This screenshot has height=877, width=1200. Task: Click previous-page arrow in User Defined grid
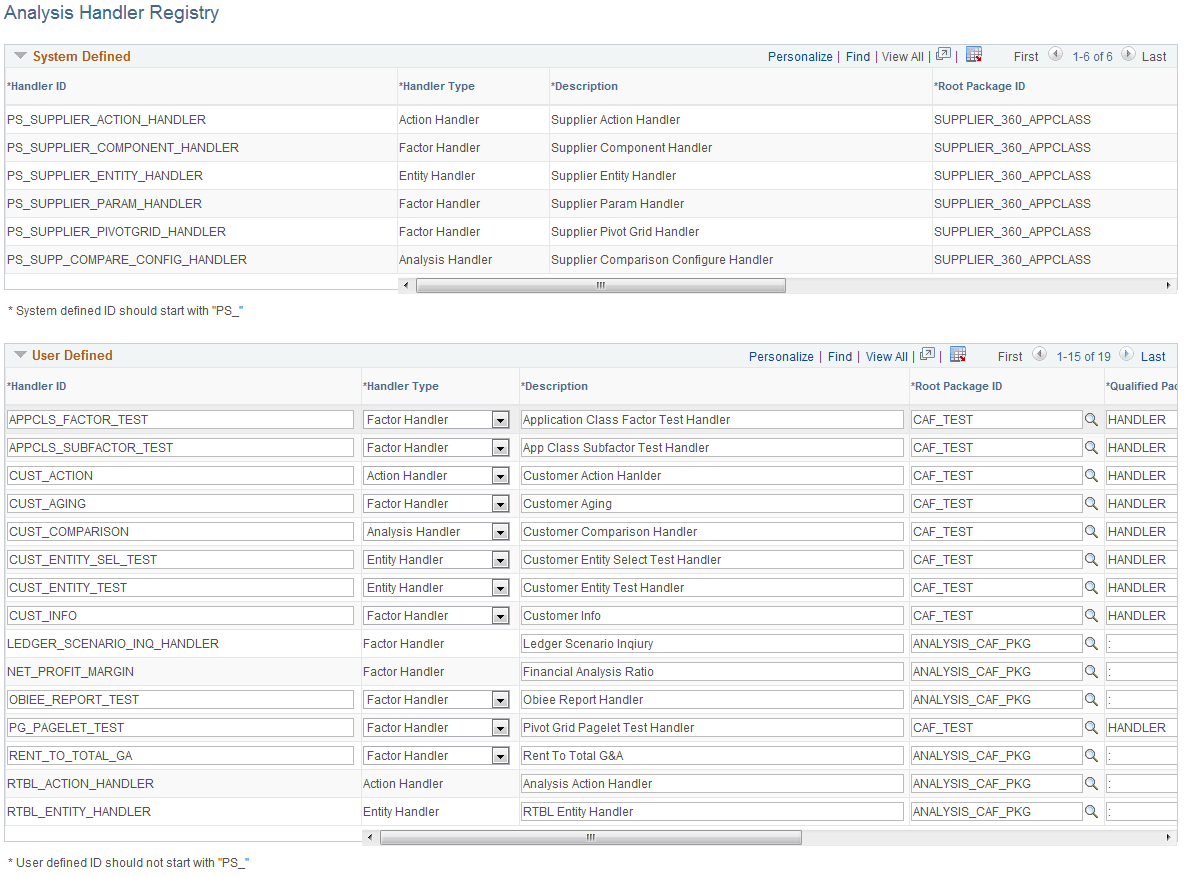click(x=1039, y=354)
